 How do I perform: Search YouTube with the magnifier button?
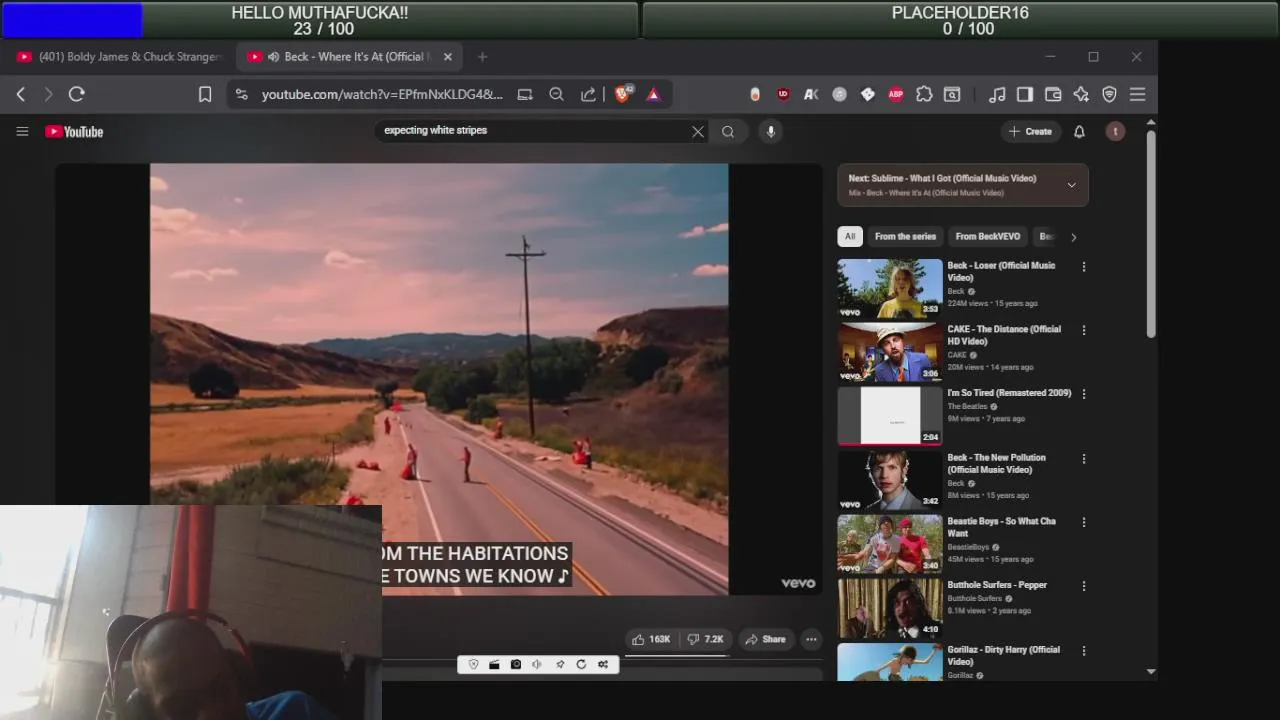tap(728, 131)
